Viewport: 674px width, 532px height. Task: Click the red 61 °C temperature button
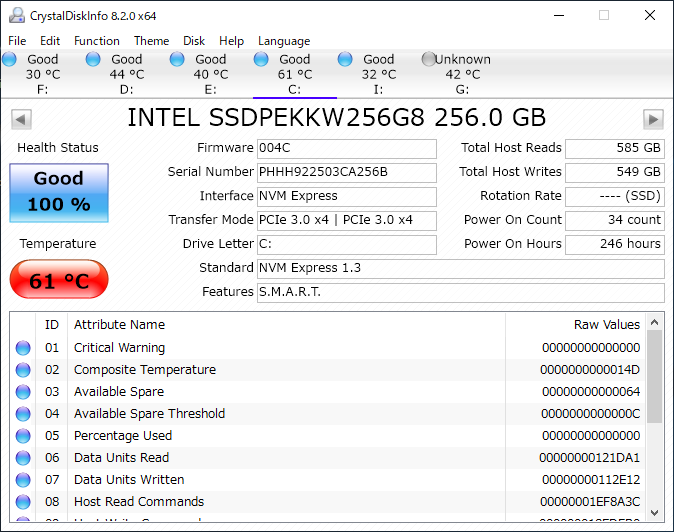point(59,279)
